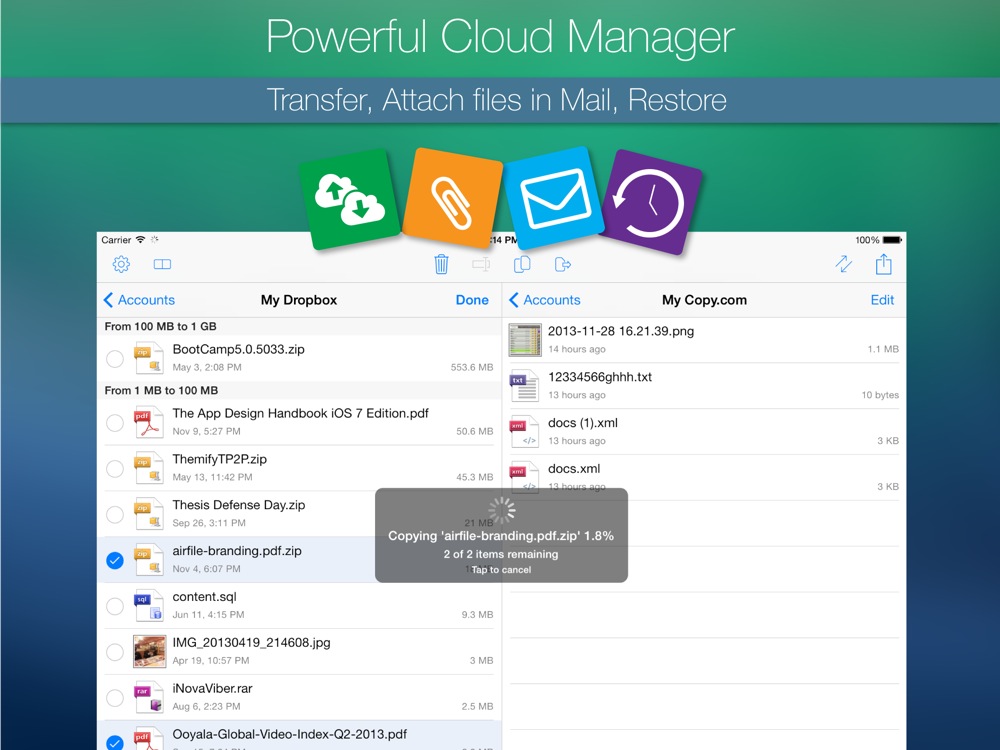This screenshot has width=1000, height=750.
Task: Select the iNovaViber.rar checkbox
Action: click(115, 698)
